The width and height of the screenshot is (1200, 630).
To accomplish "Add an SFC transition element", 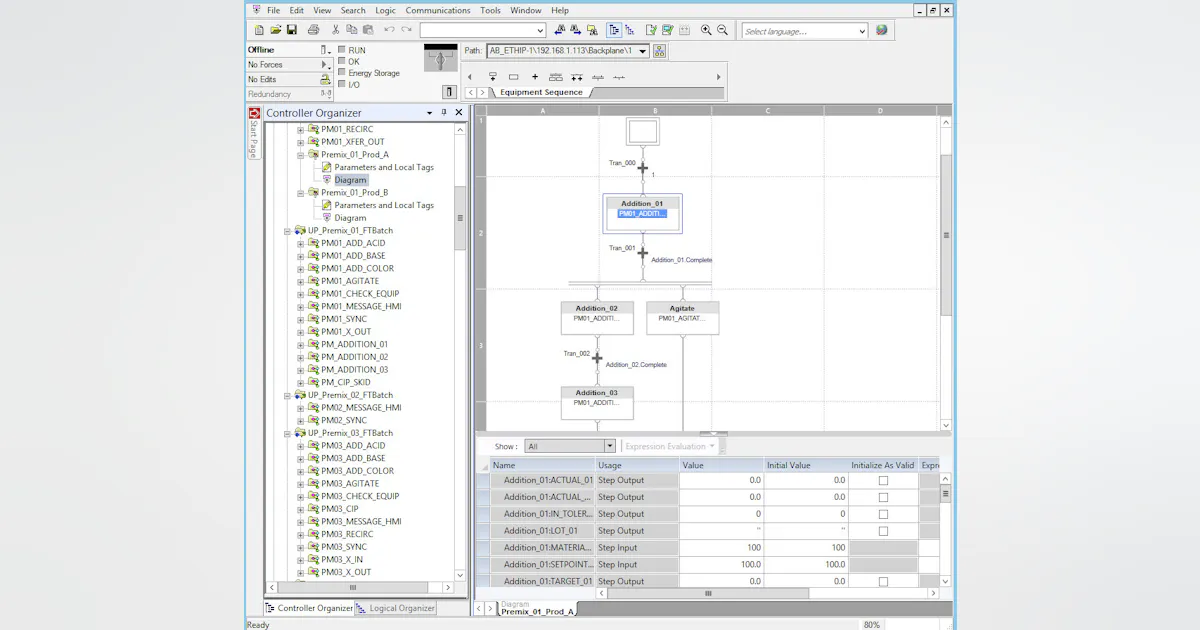I will pos(534,76).
